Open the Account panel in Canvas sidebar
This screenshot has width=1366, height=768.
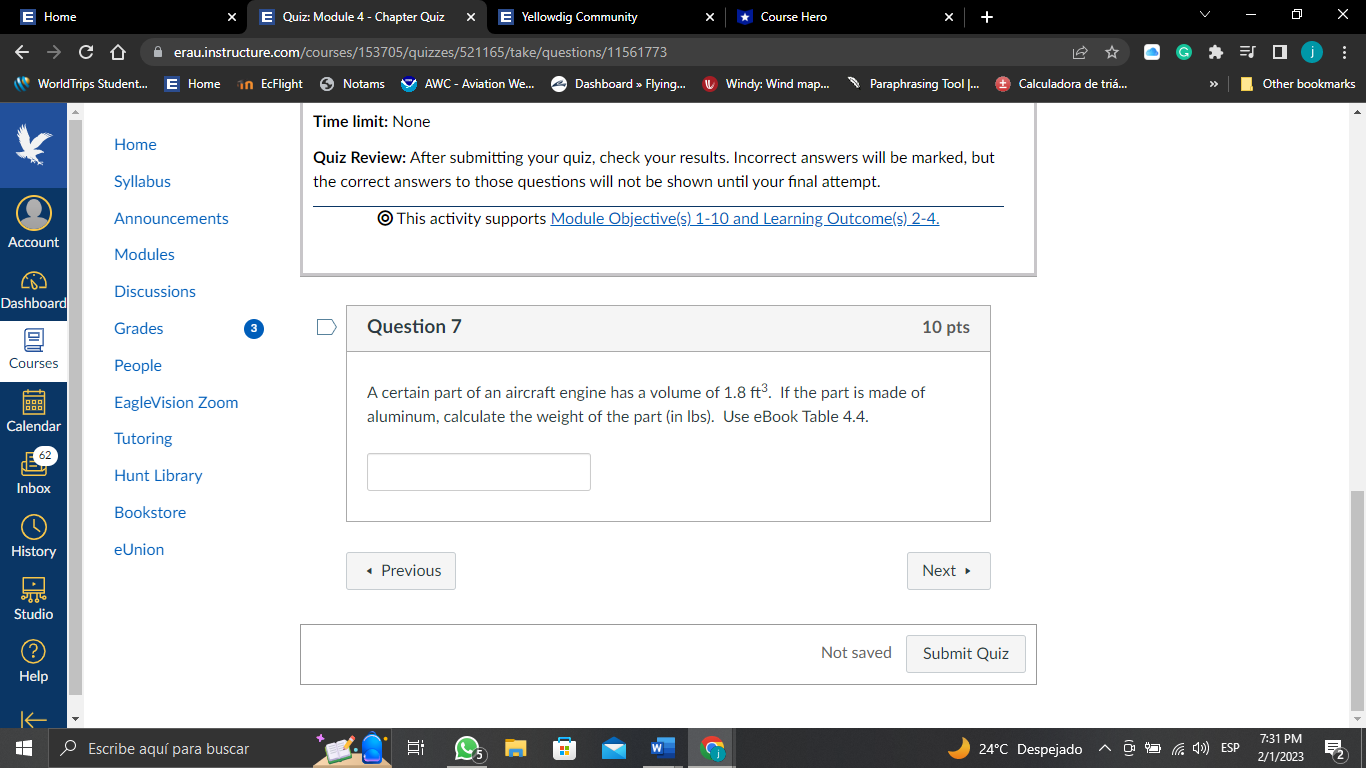33,222
